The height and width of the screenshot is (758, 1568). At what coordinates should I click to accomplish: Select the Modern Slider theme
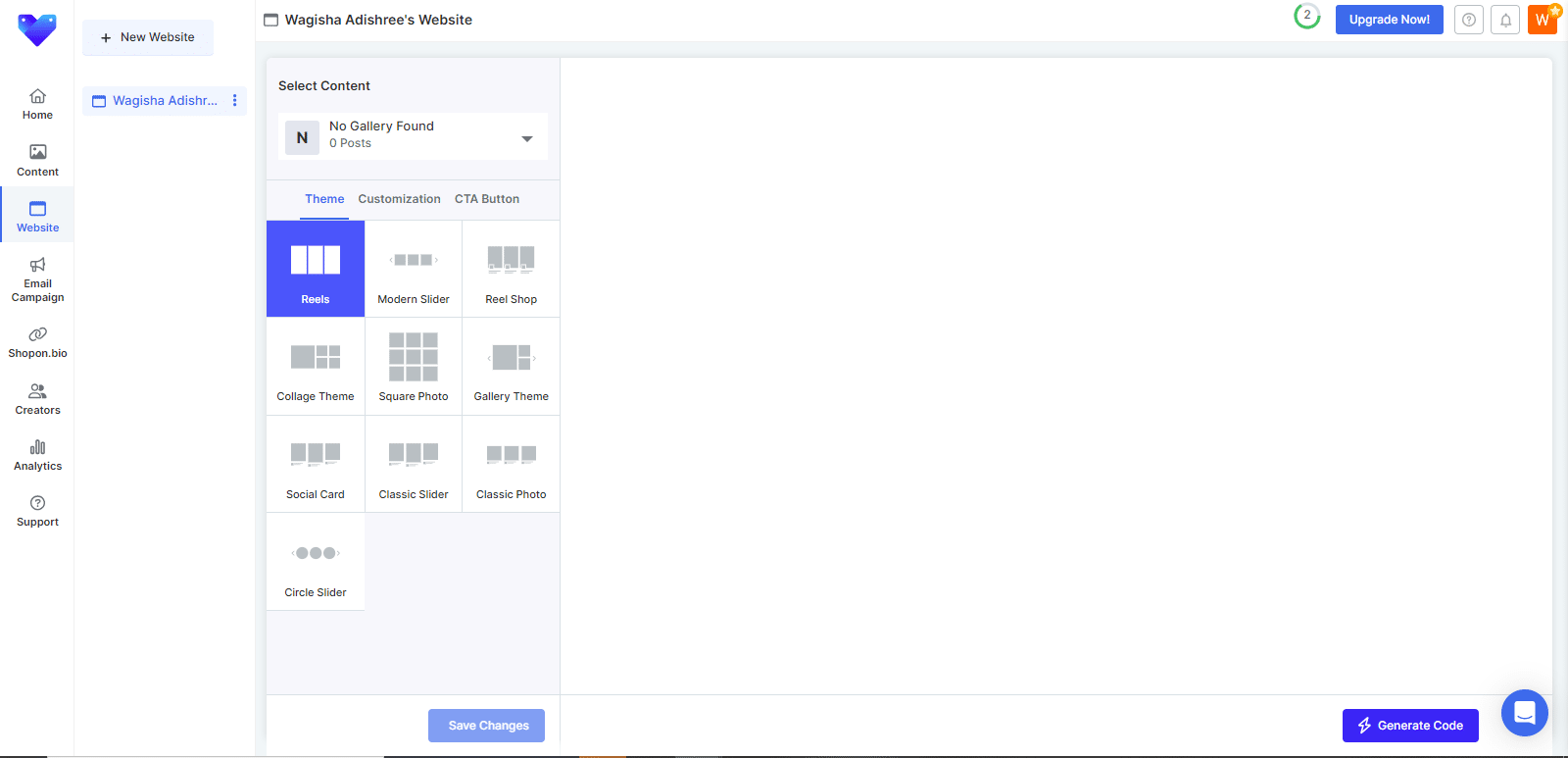(414, 270)
